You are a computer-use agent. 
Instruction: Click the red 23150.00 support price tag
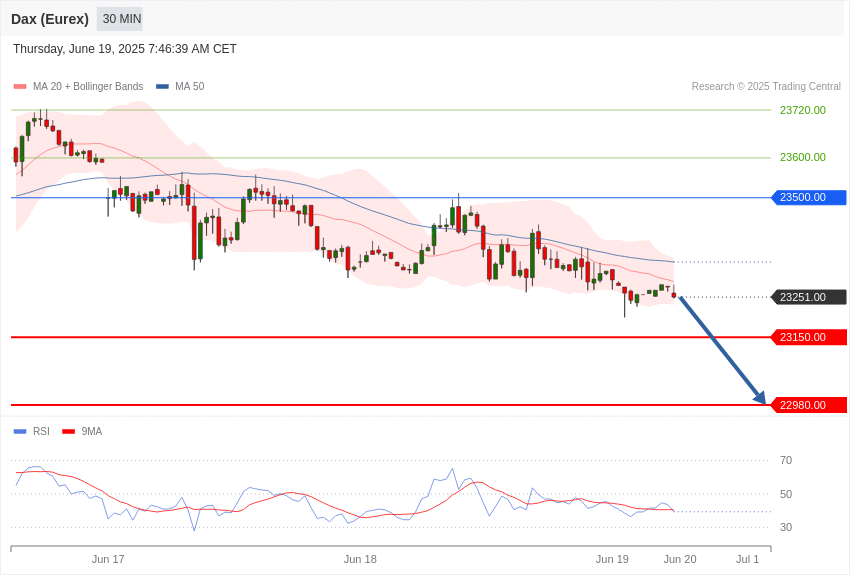808,338
